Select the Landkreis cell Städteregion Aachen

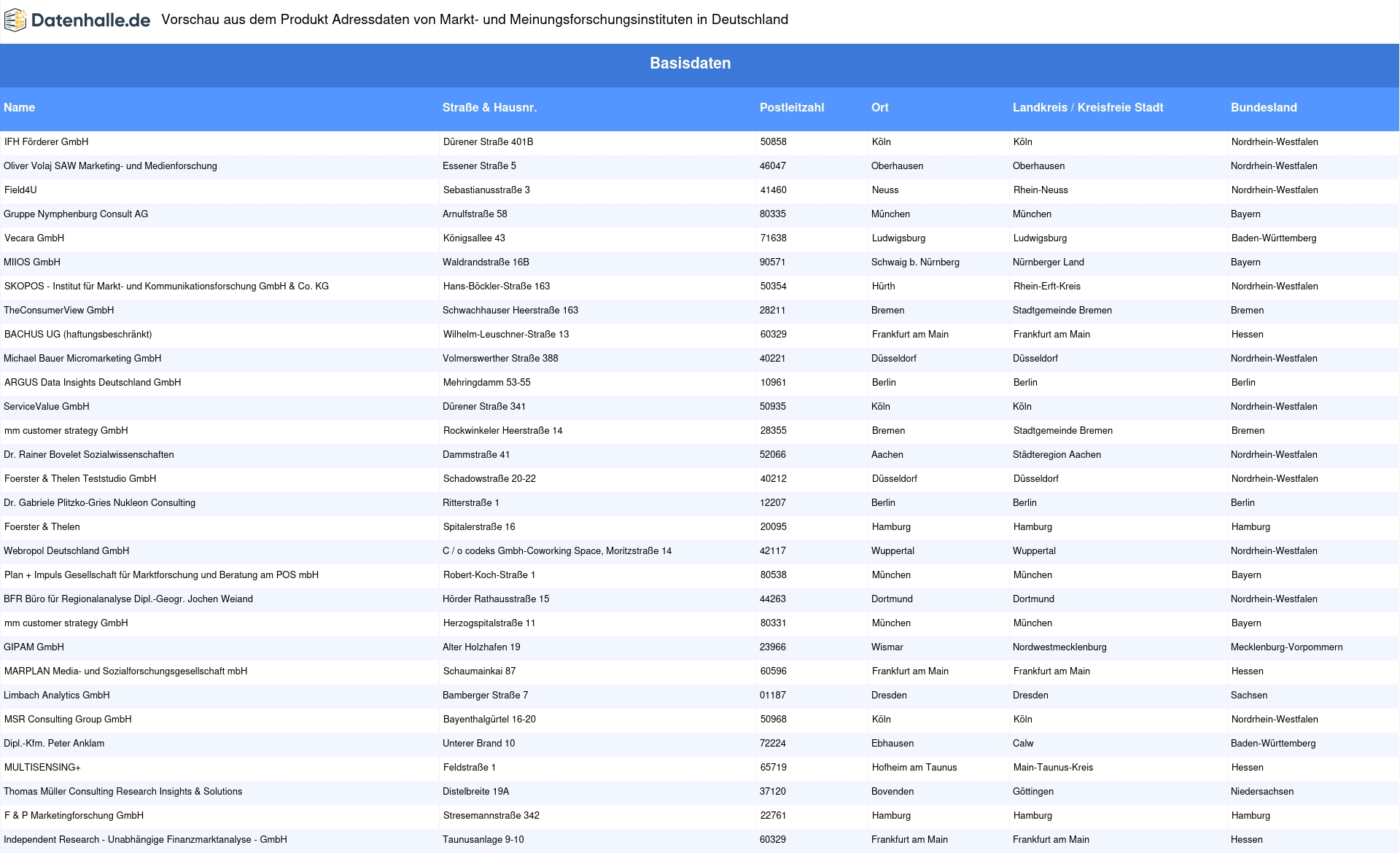tap(1057, 455)
